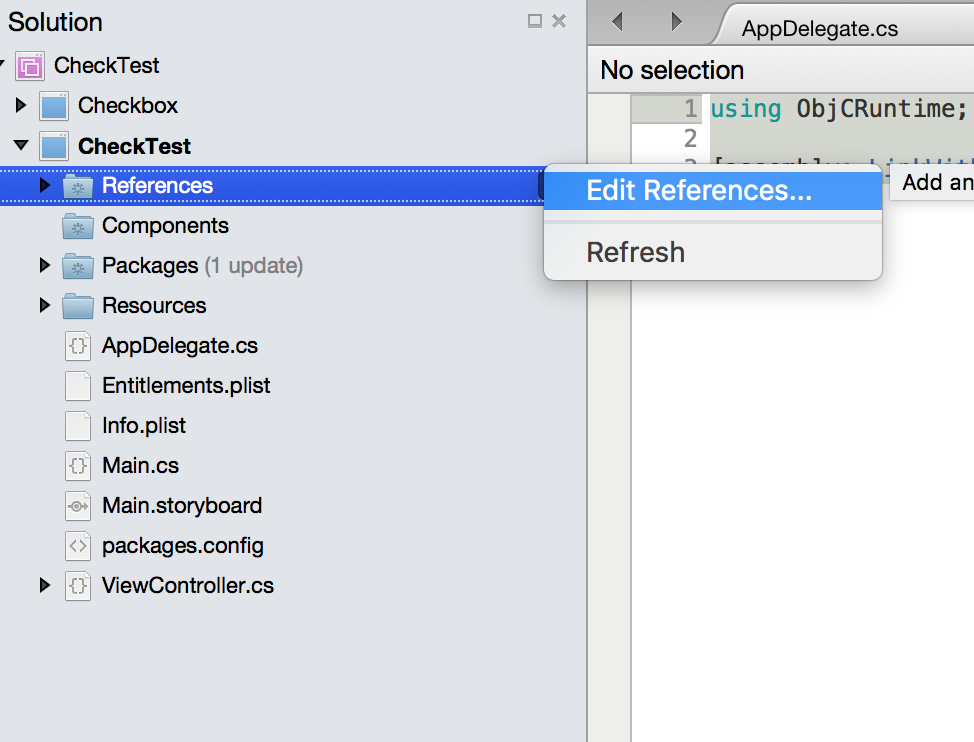Collapse the bold CheckTest project node
This screenshot has width=974, height=742.
[21, 146]
